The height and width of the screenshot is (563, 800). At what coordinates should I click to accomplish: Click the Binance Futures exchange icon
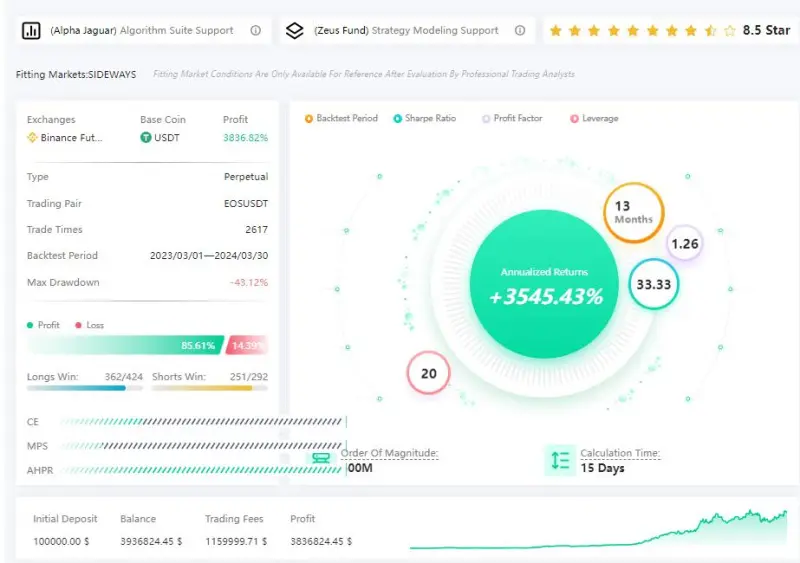[x=32, y=138]
